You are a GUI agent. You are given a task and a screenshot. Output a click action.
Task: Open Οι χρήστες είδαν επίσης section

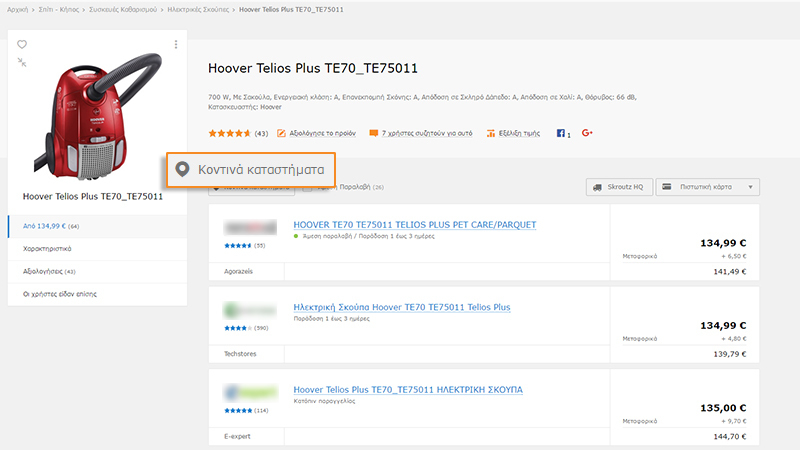click(x=97, y=294)
